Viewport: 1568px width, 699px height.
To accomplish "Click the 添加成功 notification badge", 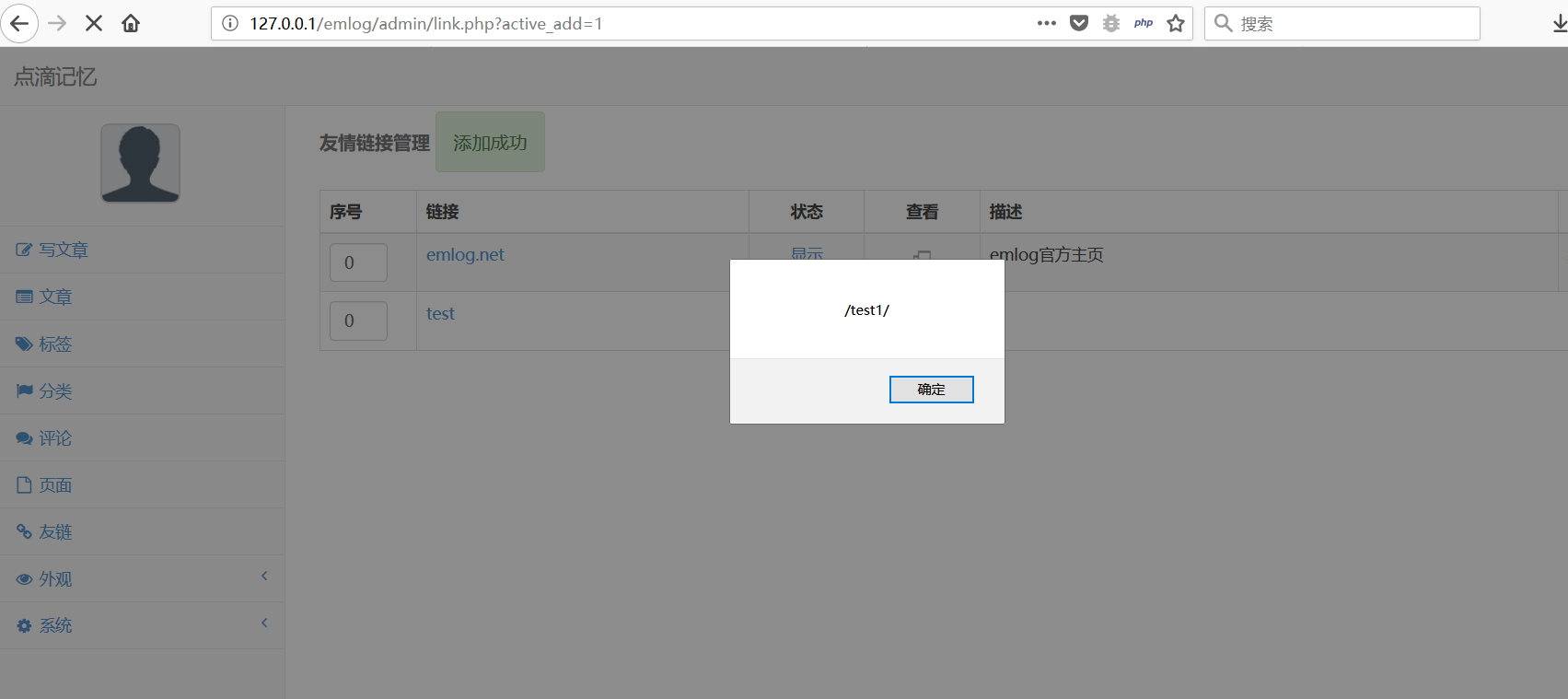I will click(490, 143).
